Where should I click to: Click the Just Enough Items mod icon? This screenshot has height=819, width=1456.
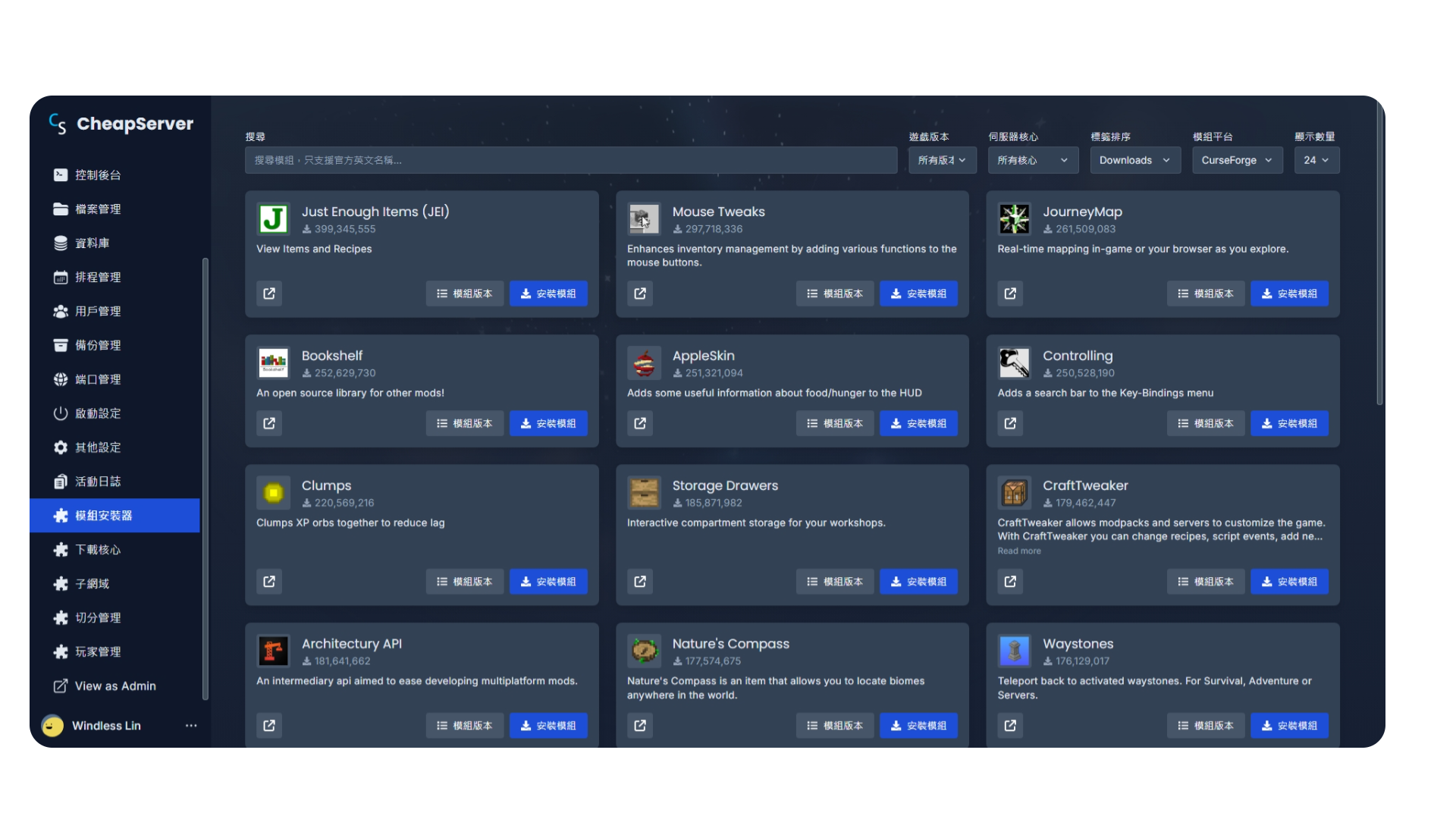(x=273, y=219)
